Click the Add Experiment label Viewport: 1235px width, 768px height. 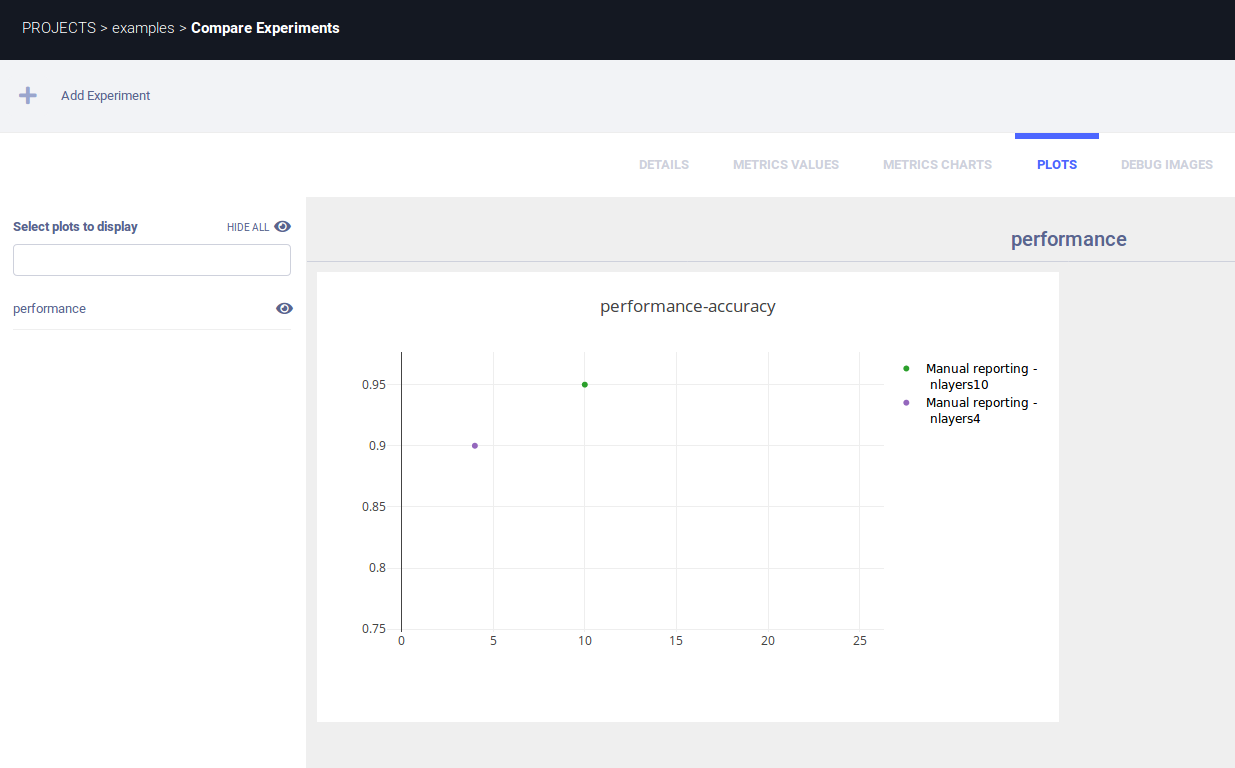[105, 96]
